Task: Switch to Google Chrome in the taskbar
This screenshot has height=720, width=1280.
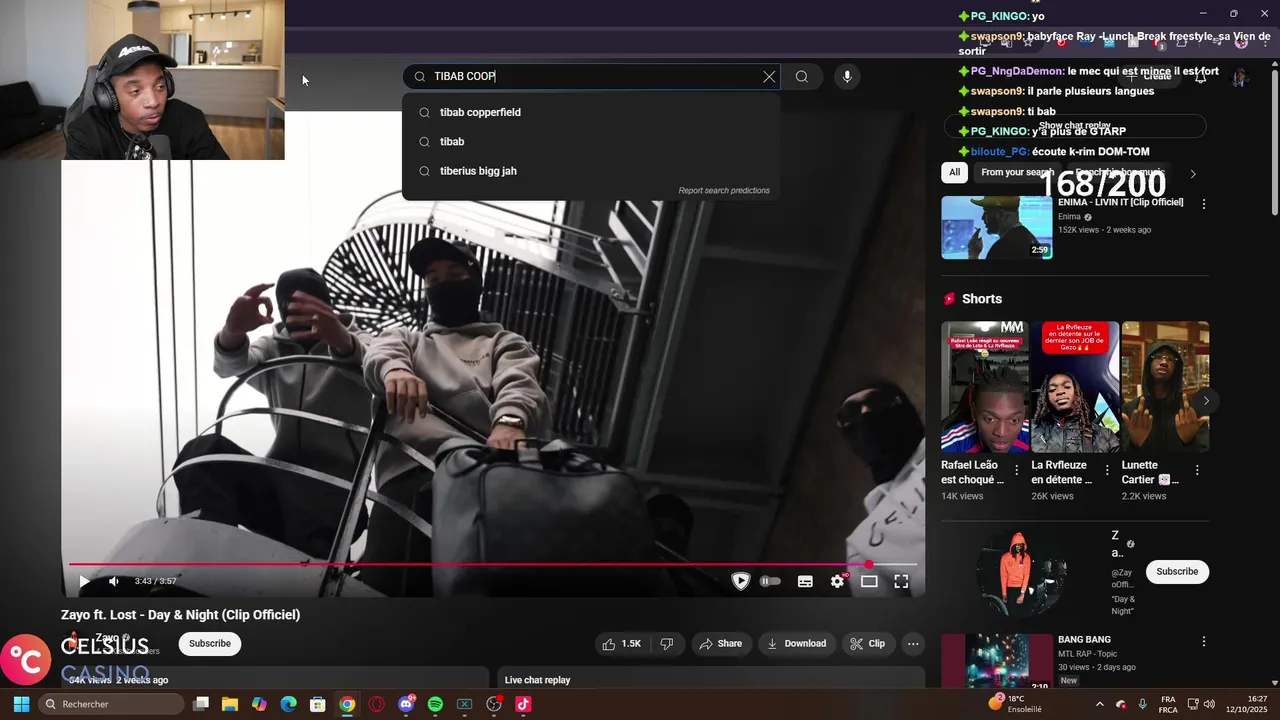Action: pos(347,704)
